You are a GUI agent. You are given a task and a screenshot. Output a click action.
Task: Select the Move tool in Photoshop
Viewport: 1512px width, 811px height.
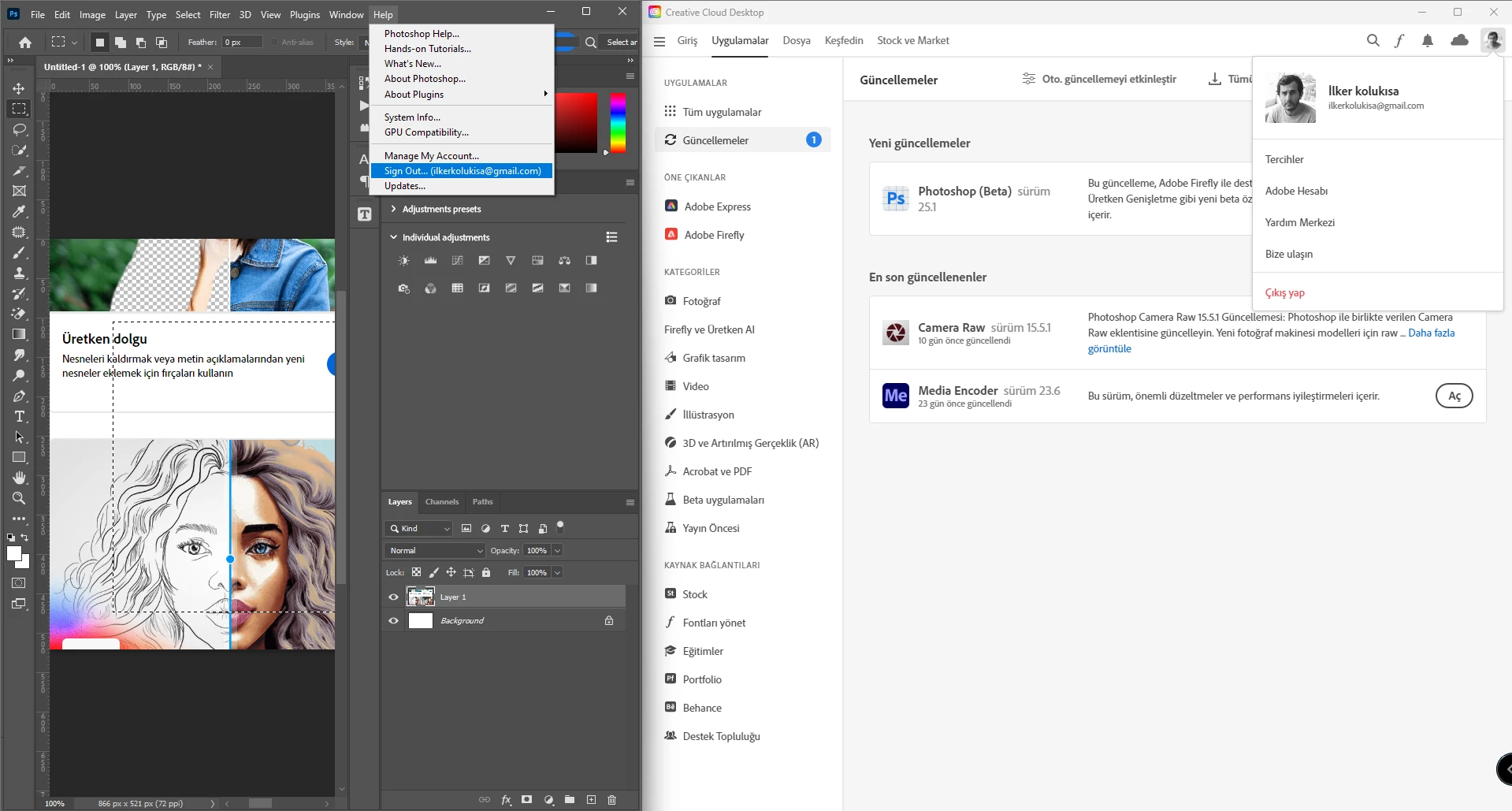19,88
